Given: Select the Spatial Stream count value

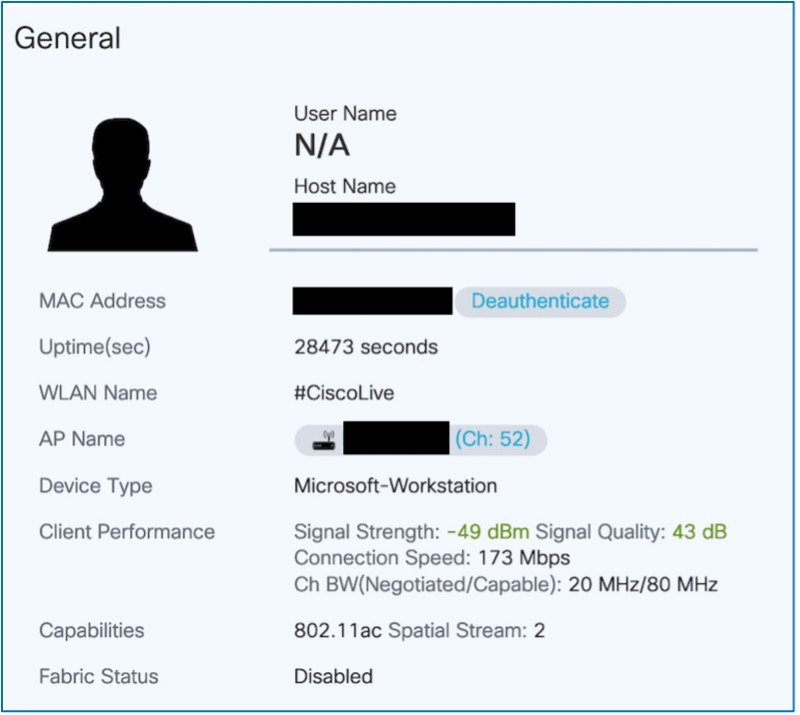Looking at the screenshot, I should coord(538,631).
